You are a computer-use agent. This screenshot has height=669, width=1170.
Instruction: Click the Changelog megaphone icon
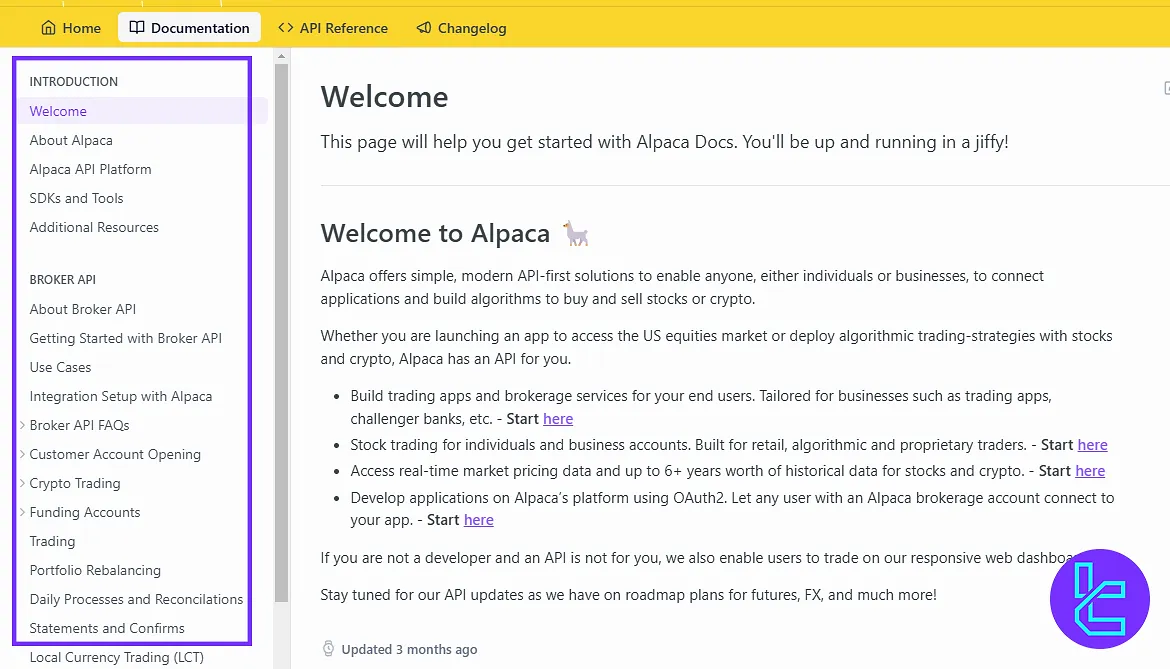(x=424, y=28)
